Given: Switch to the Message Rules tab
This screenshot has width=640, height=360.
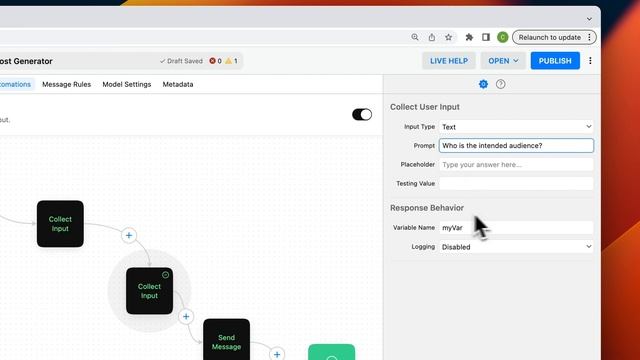Looking at the screenshot, I should pyautogui.click(x=67, y=84).
